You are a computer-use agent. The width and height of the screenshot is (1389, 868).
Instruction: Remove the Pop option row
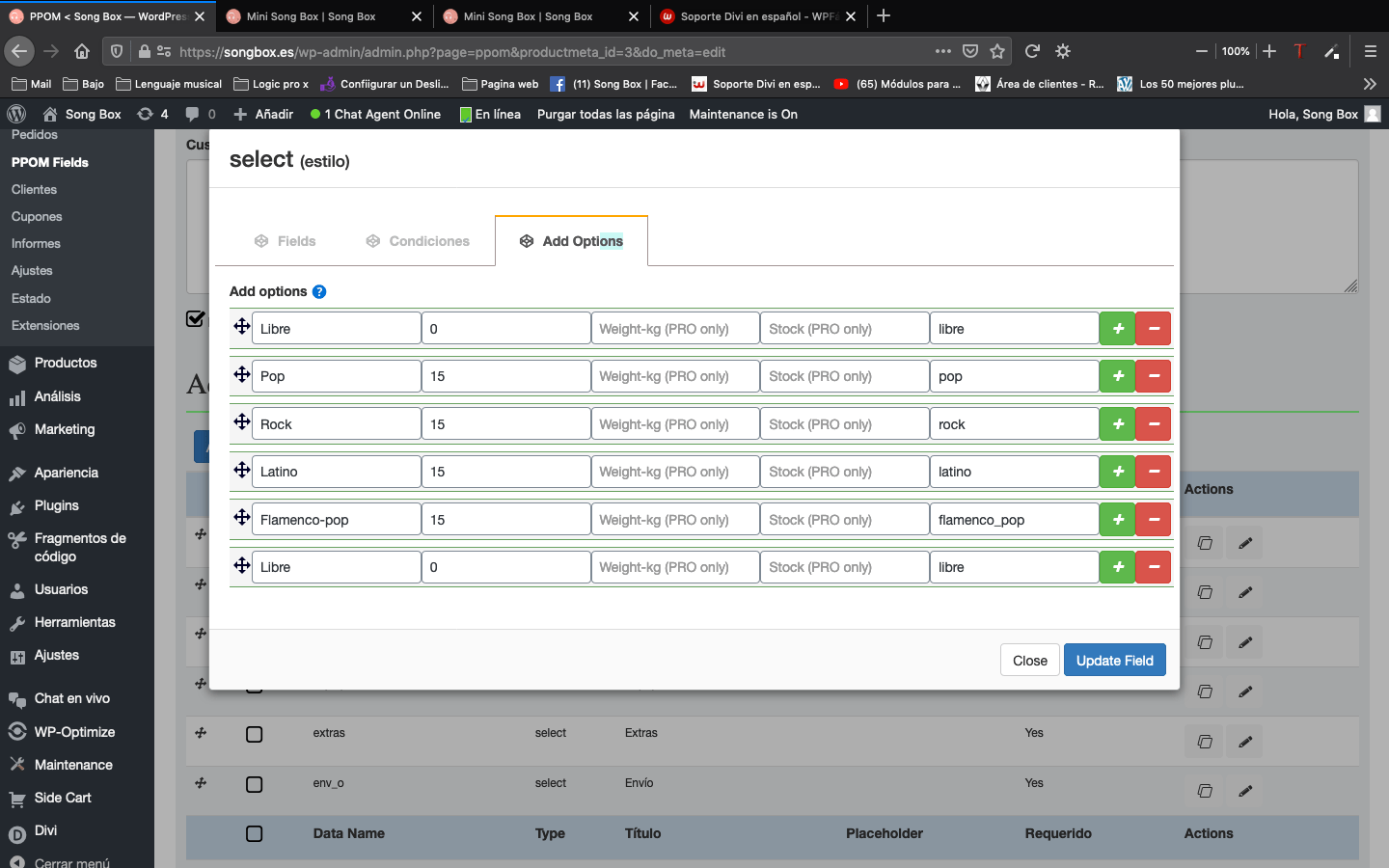(x=1154, y=376)
